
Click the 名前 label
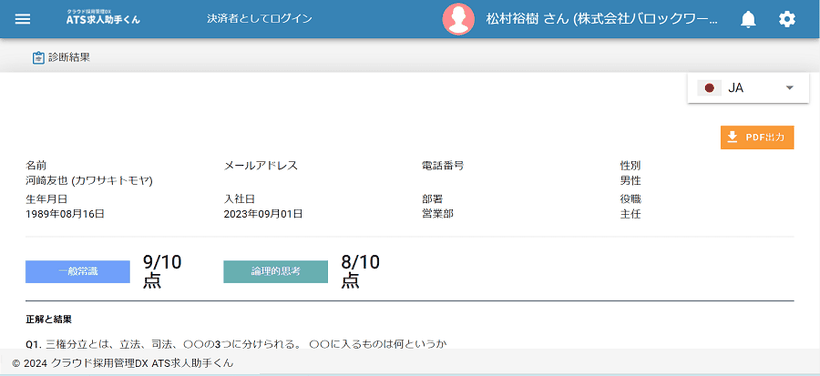pyautogui.click(x=36, y=166)
